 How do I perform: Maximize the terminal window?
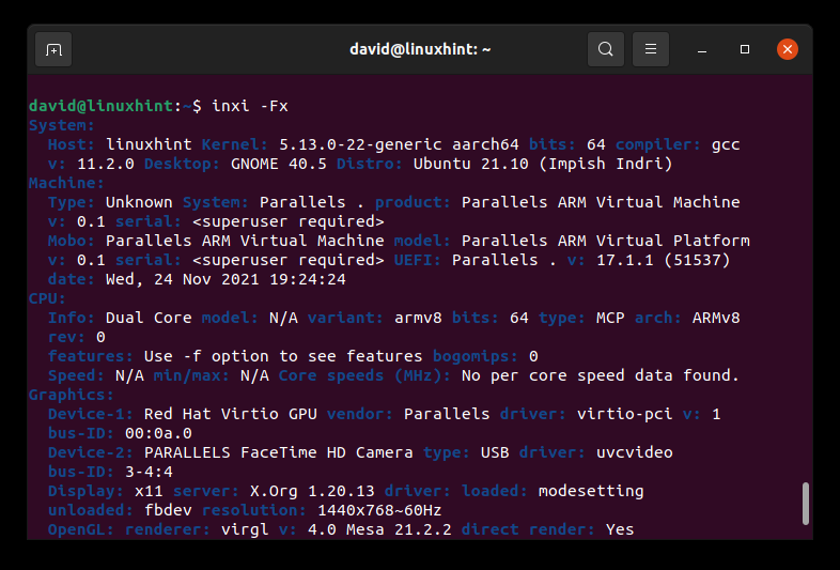(x=744, y=49)
